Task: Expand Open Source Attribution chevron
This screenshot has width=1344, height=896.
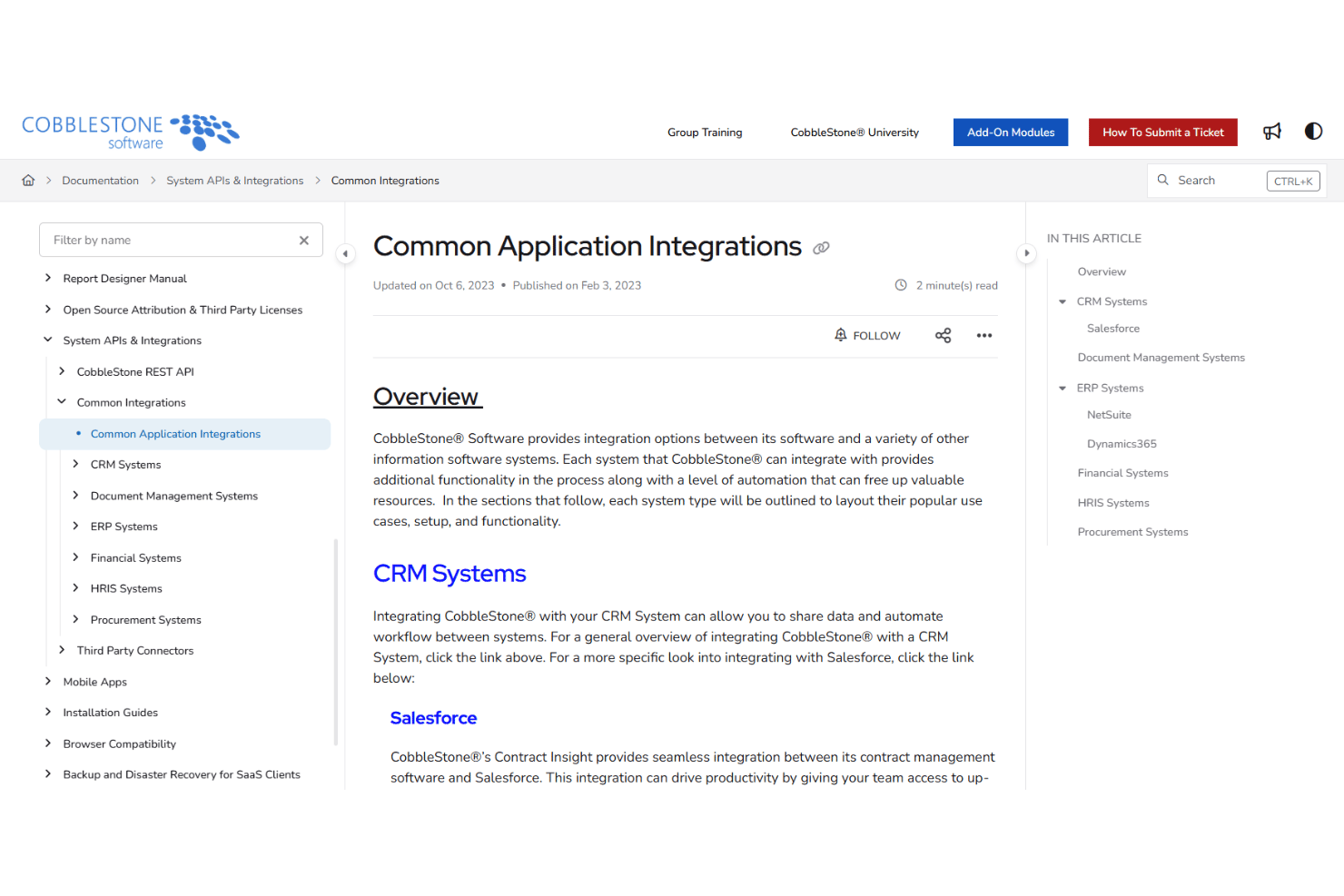Action: pos(48,310)
